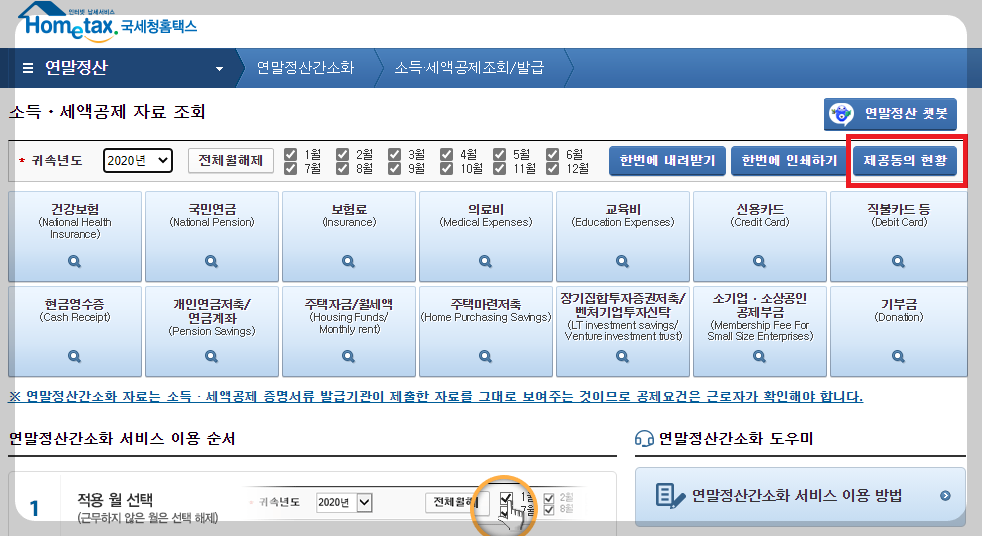Open 소득·세액공제조회/발급 breadcrumb tab
The height and width of the screenshot is (536, 982).
[x=469, y=68]
